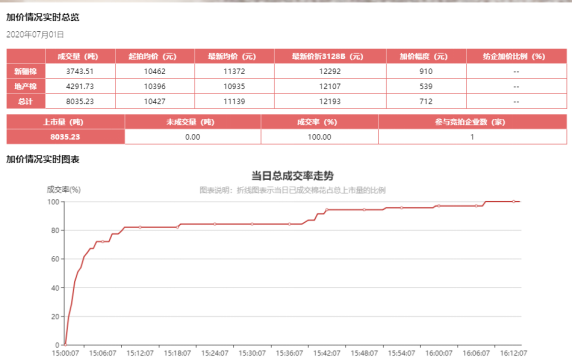Image resolution: width=572 pixels, height=361 pixels.
Task: Select the 成交率（%）header cell
Action: [x=320, y=122]
